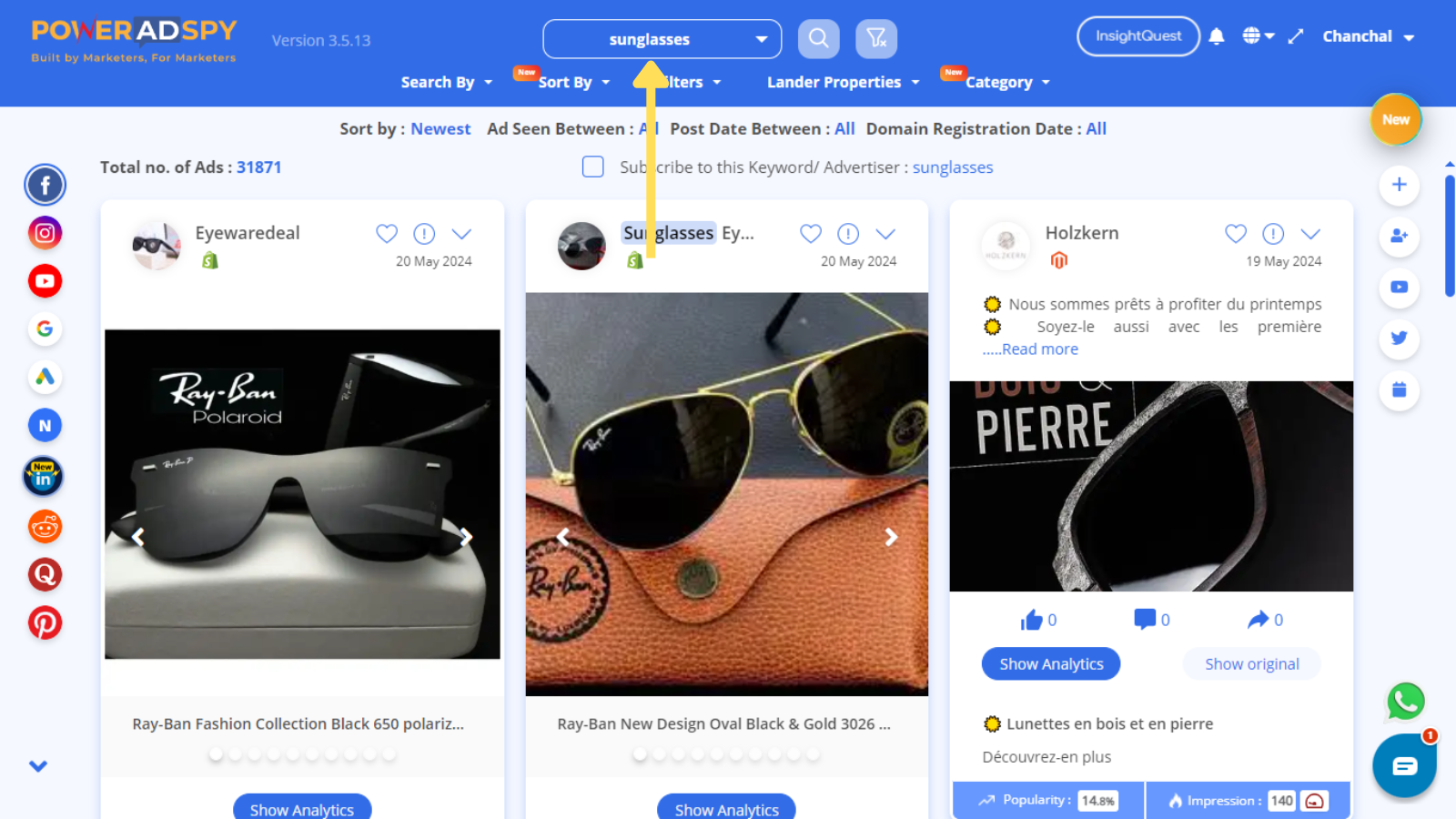Click Show original on Holzkern ad
This screenshot has height=819, width=1456.
click(x=1252, y=664)
